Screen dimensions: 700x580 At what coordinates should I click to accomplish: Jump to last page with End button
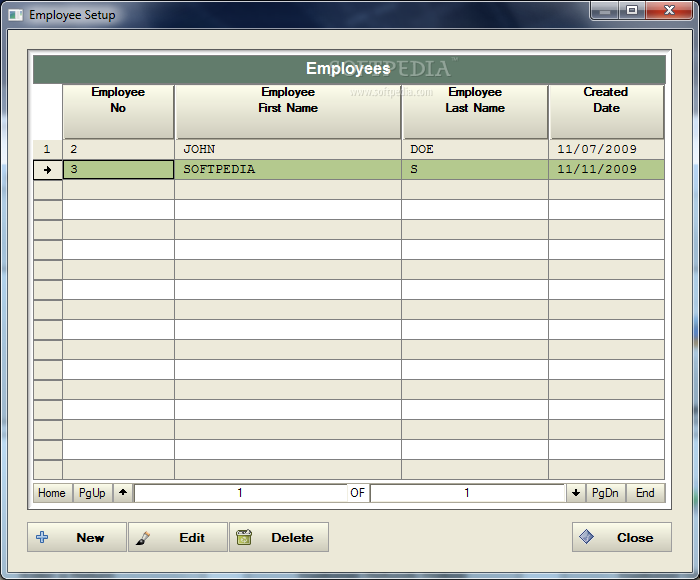(x=645, y=493)
